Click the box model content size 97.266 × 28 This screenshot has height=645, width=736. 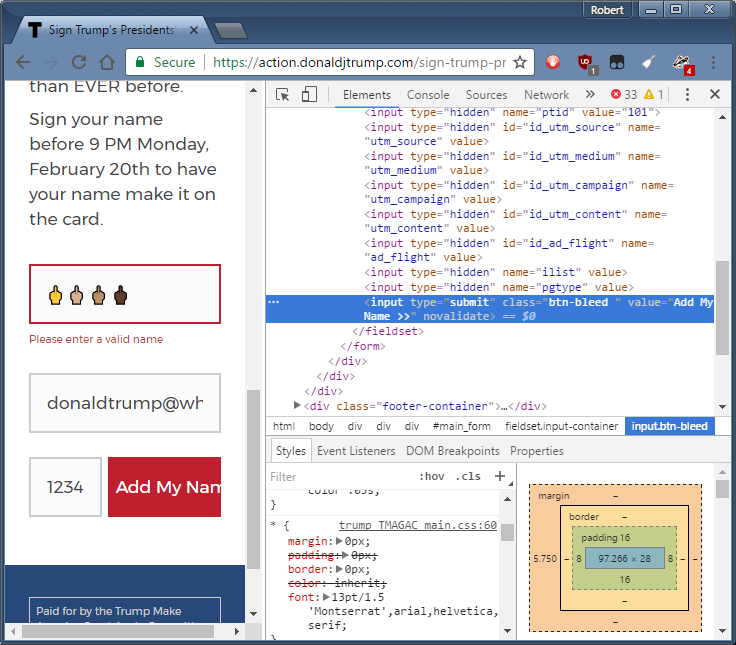click(x=624, y=558)
